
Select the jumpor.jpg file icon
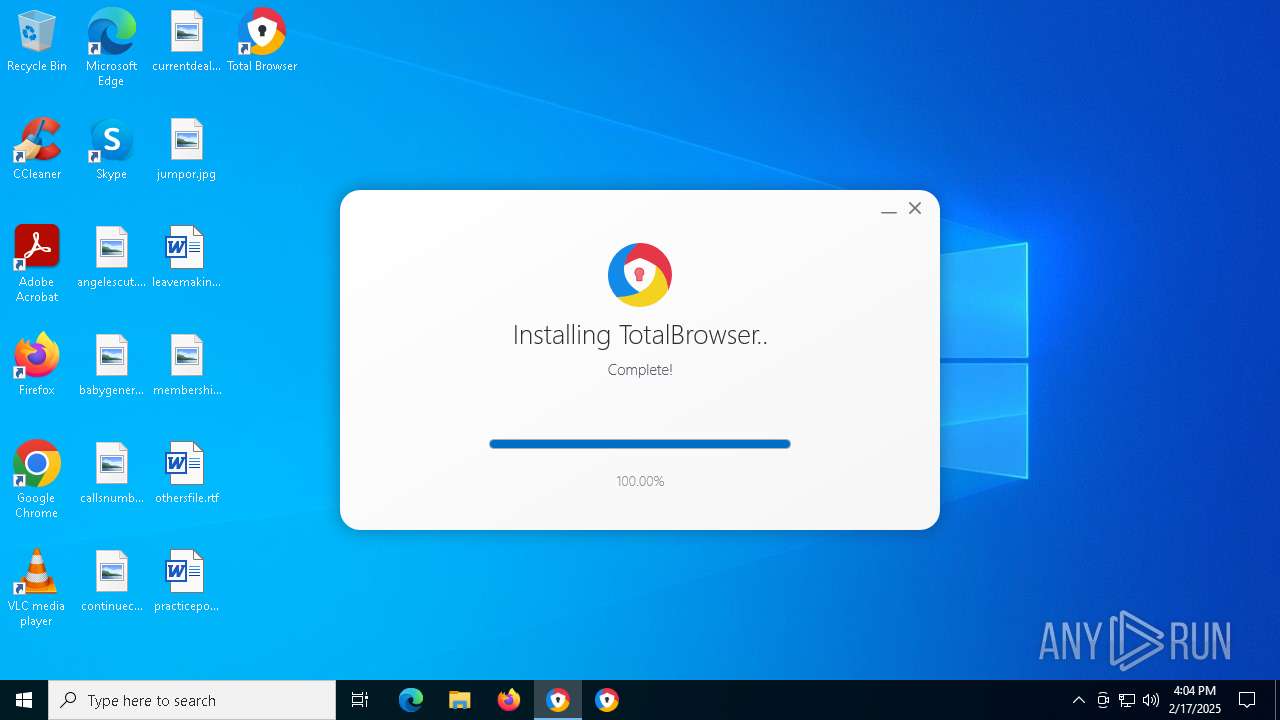[x=186, y=150]
